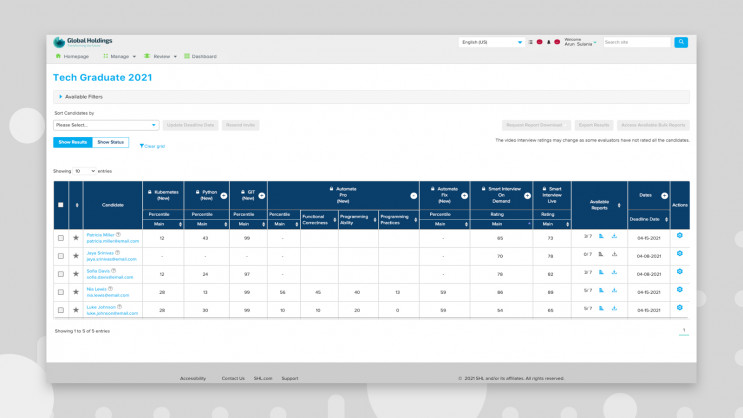
Task: Open the Sort Candidates by dropdown
Action: point(106,125)
